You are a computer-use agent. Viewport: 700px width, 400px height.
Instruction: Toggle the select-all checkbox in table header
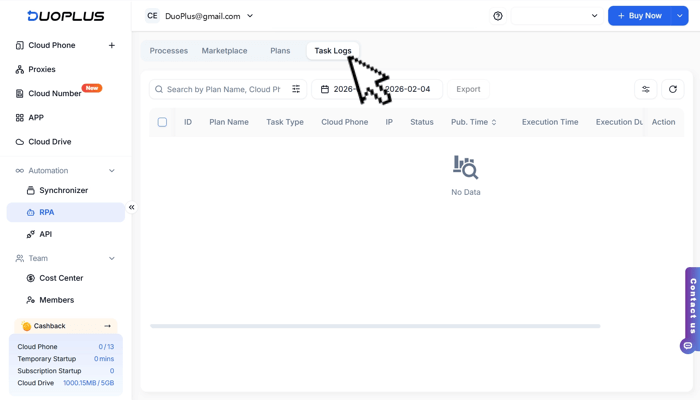(x=162, y=122)
